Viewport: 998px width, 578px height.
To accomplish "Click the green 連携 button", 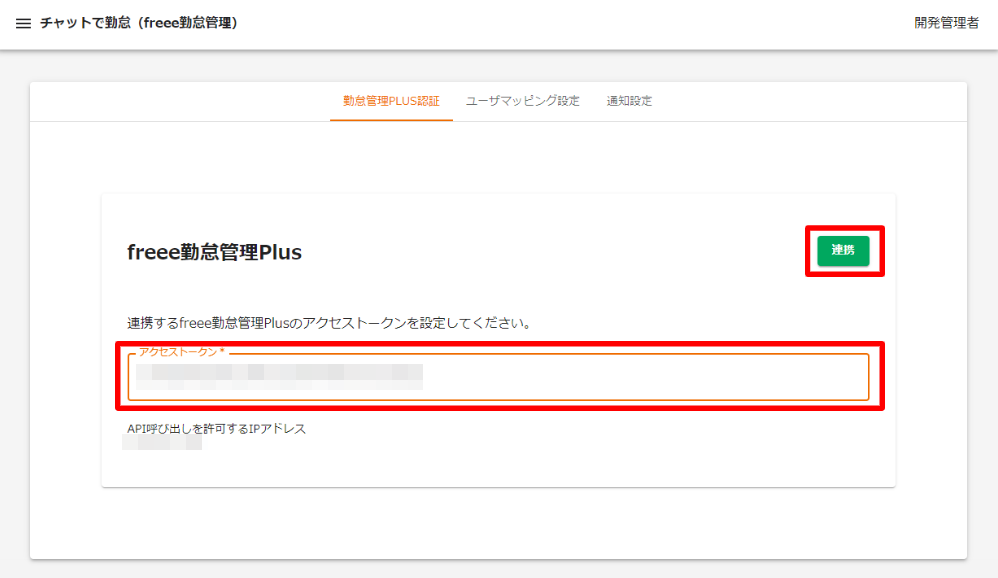I will [844, 251].
